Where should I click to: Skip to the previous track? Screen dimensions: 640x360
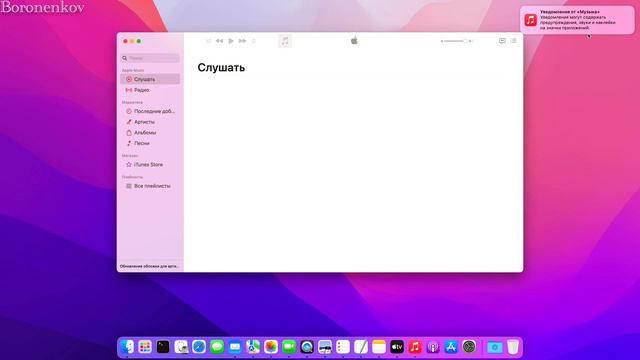pyautogui.click(x=219, y=41)
